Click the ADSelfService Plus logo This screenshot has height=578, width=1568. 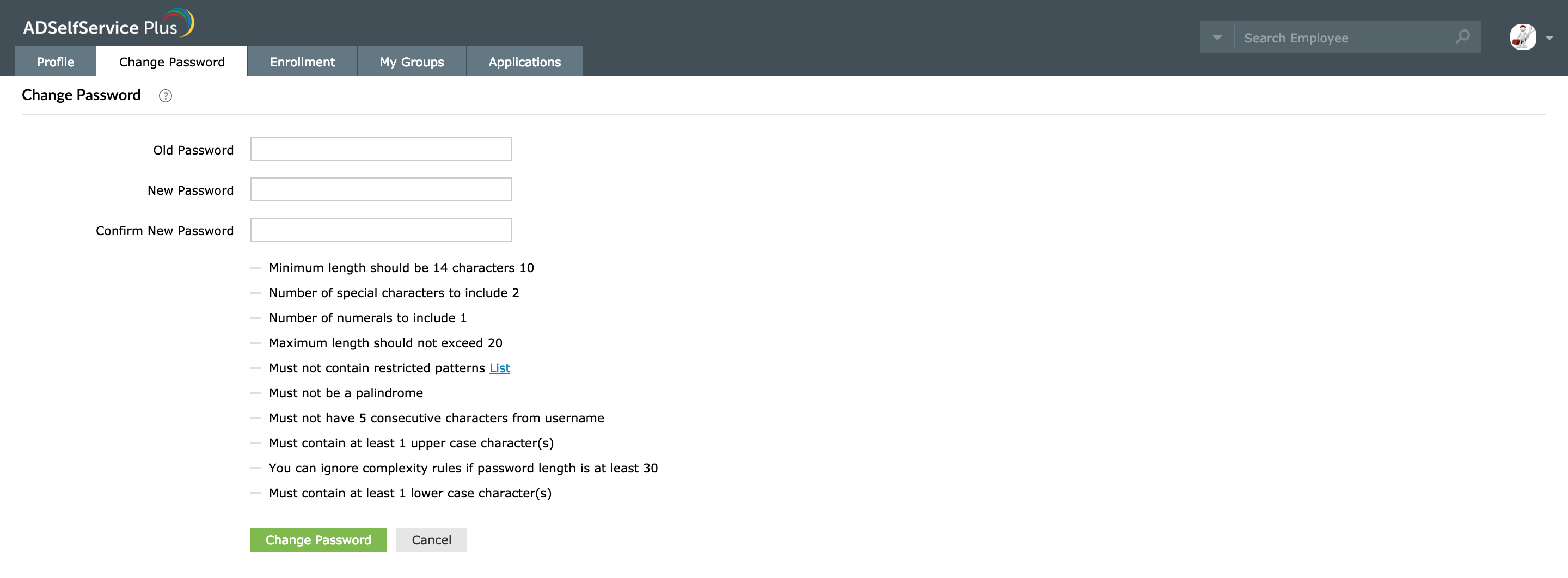pyautogui.click(x=108, y=24)
